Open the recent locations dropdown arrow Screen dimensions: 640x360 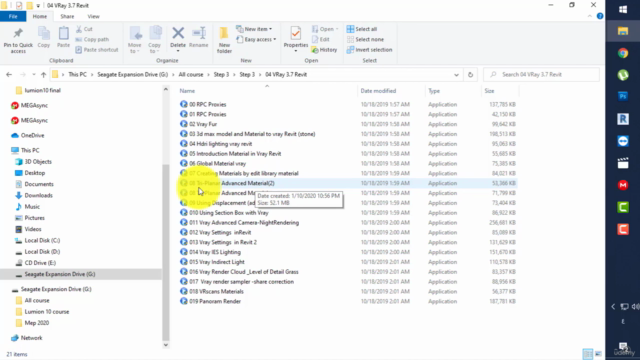point(33,75)
